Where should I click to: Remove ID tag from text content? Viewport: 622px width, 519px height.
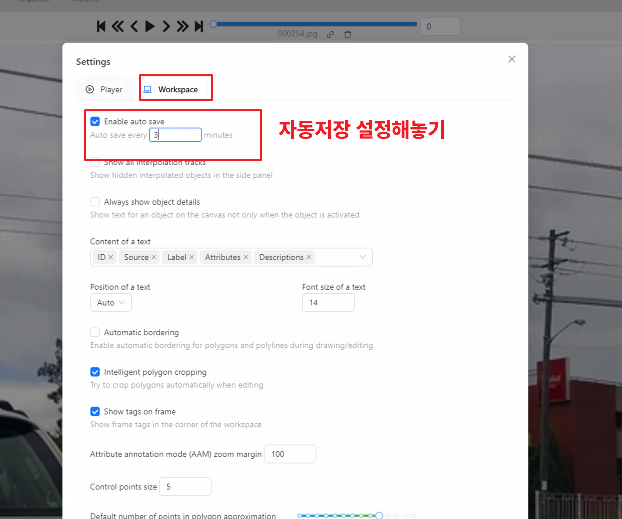tap(111, 257)
